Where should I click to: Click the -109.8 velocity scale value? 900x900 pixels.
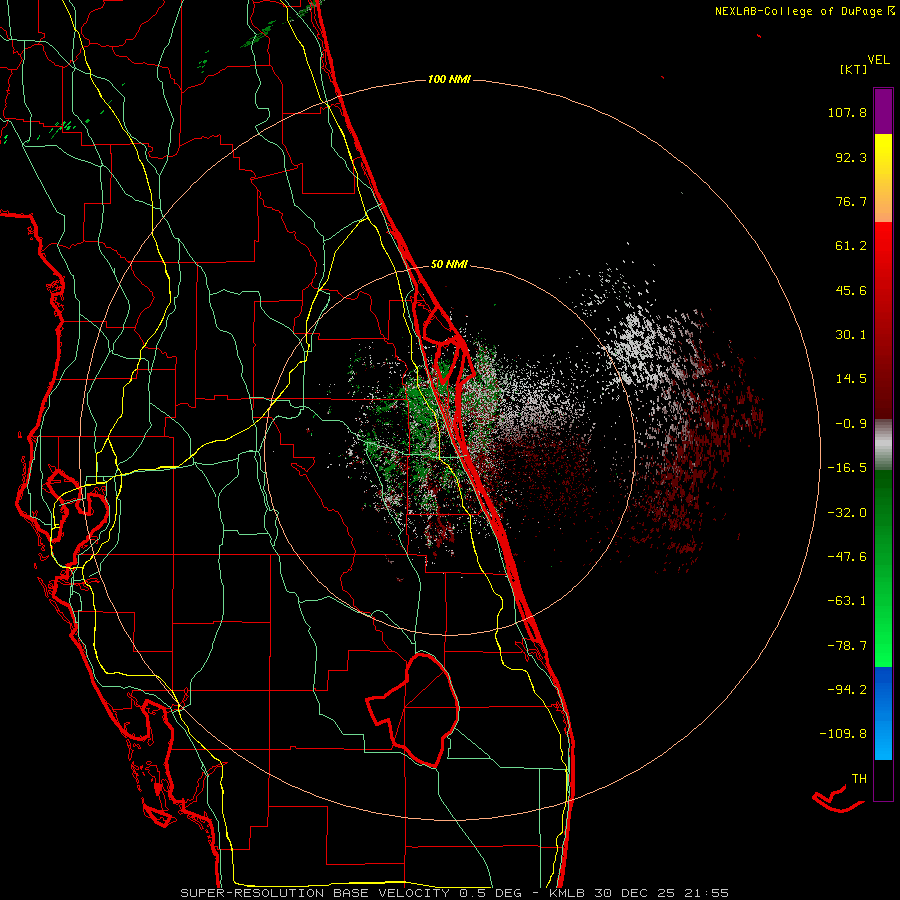coord(843,734)
